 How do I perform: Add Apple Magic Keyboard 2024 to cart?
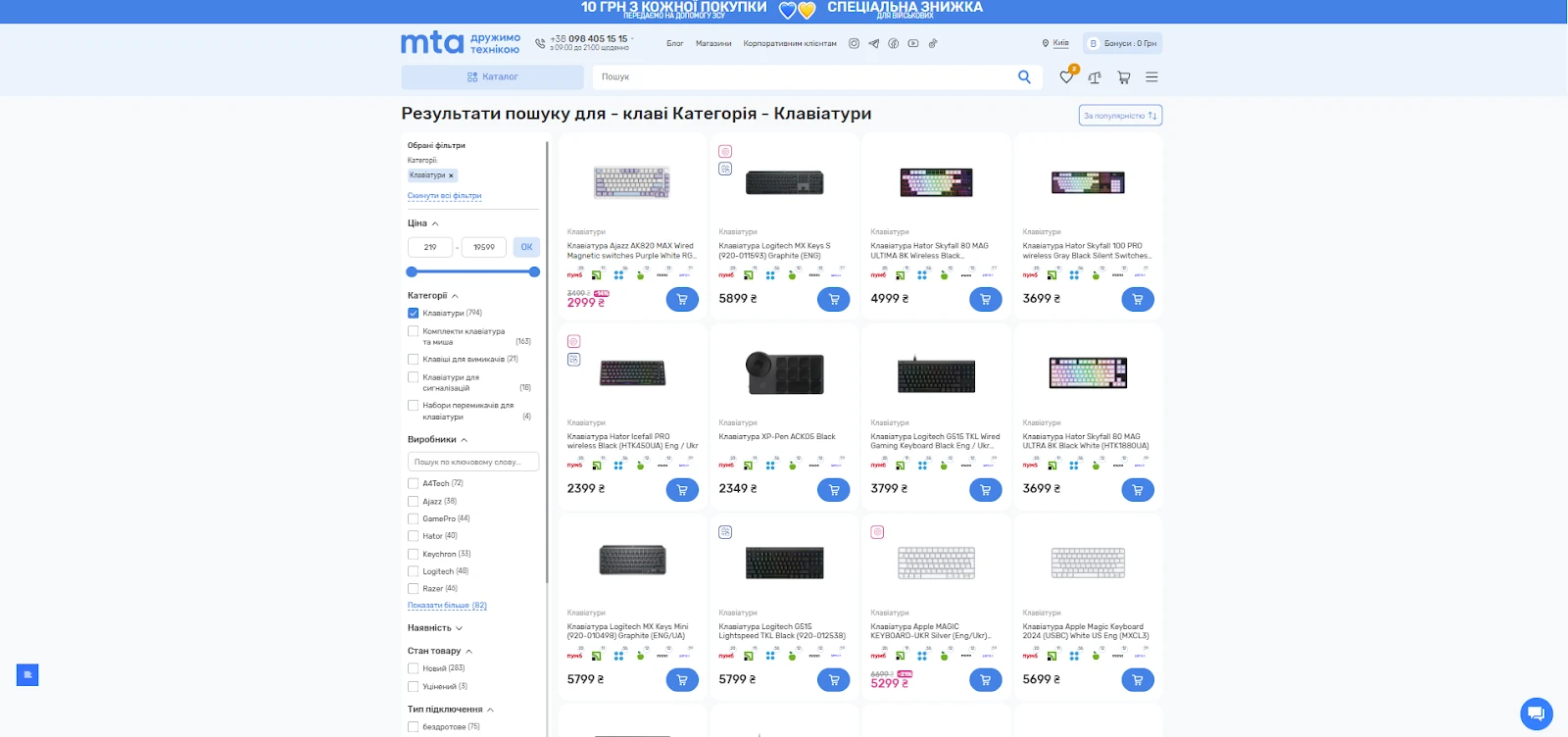(x=1138, y=679)
